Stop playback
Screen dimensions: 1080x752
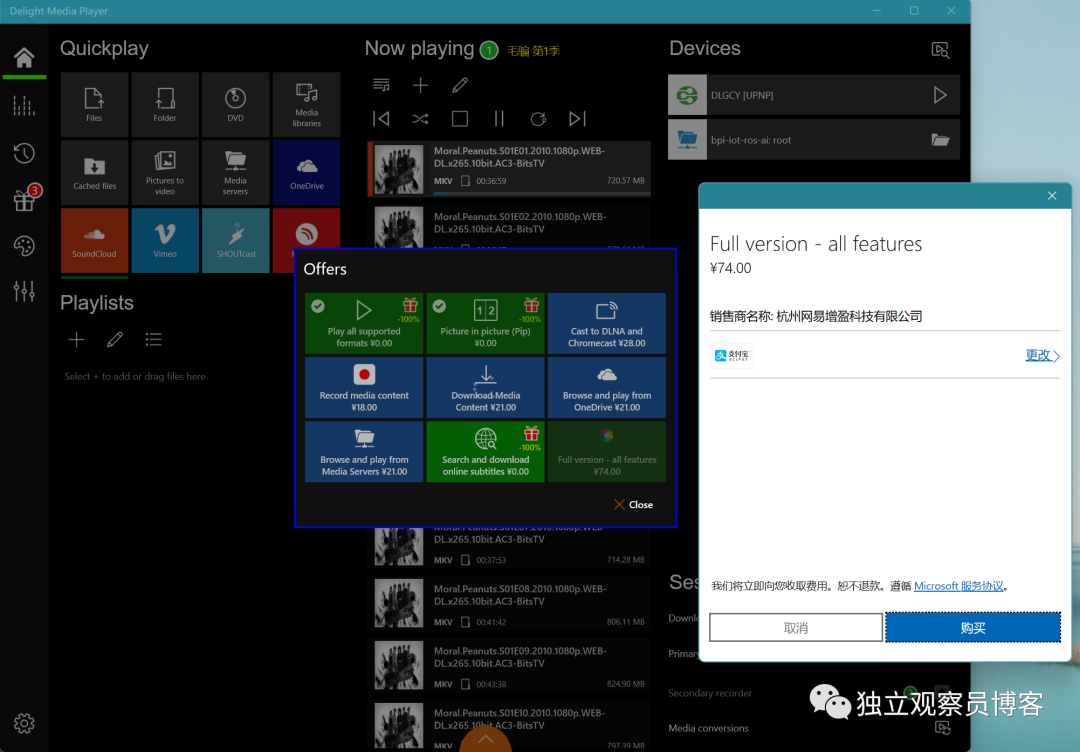(460, 119)
